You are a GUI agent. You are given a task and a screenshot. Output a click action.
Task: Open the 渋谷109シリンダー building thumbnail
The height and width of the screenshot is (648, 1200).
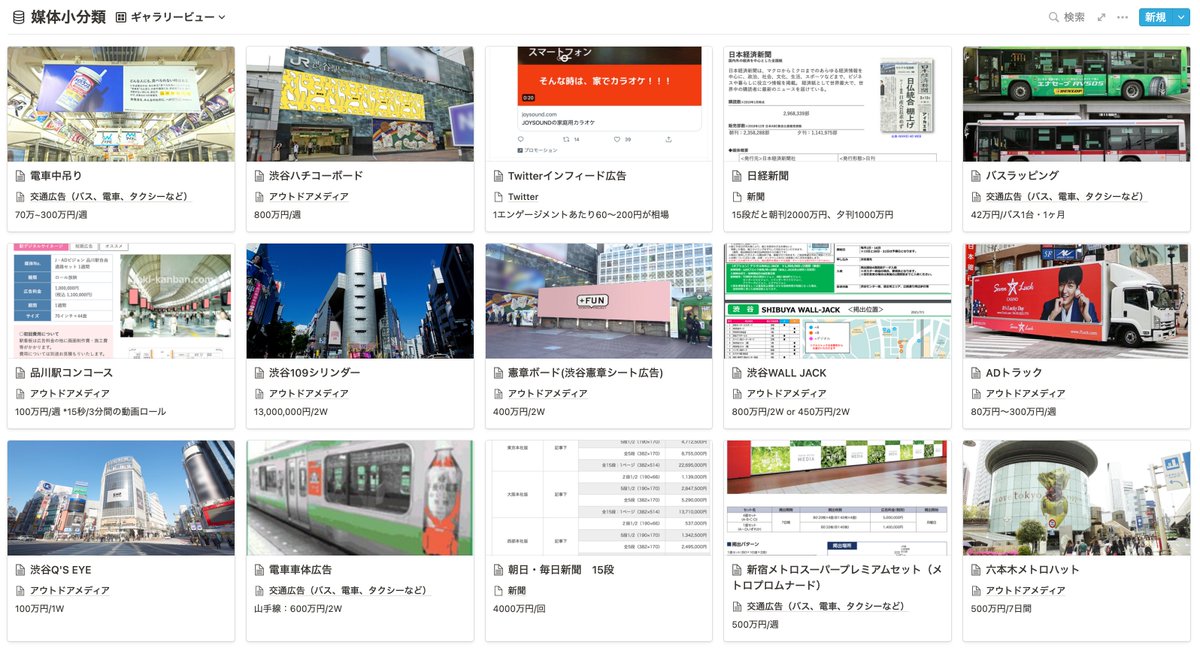coord(360,301)
